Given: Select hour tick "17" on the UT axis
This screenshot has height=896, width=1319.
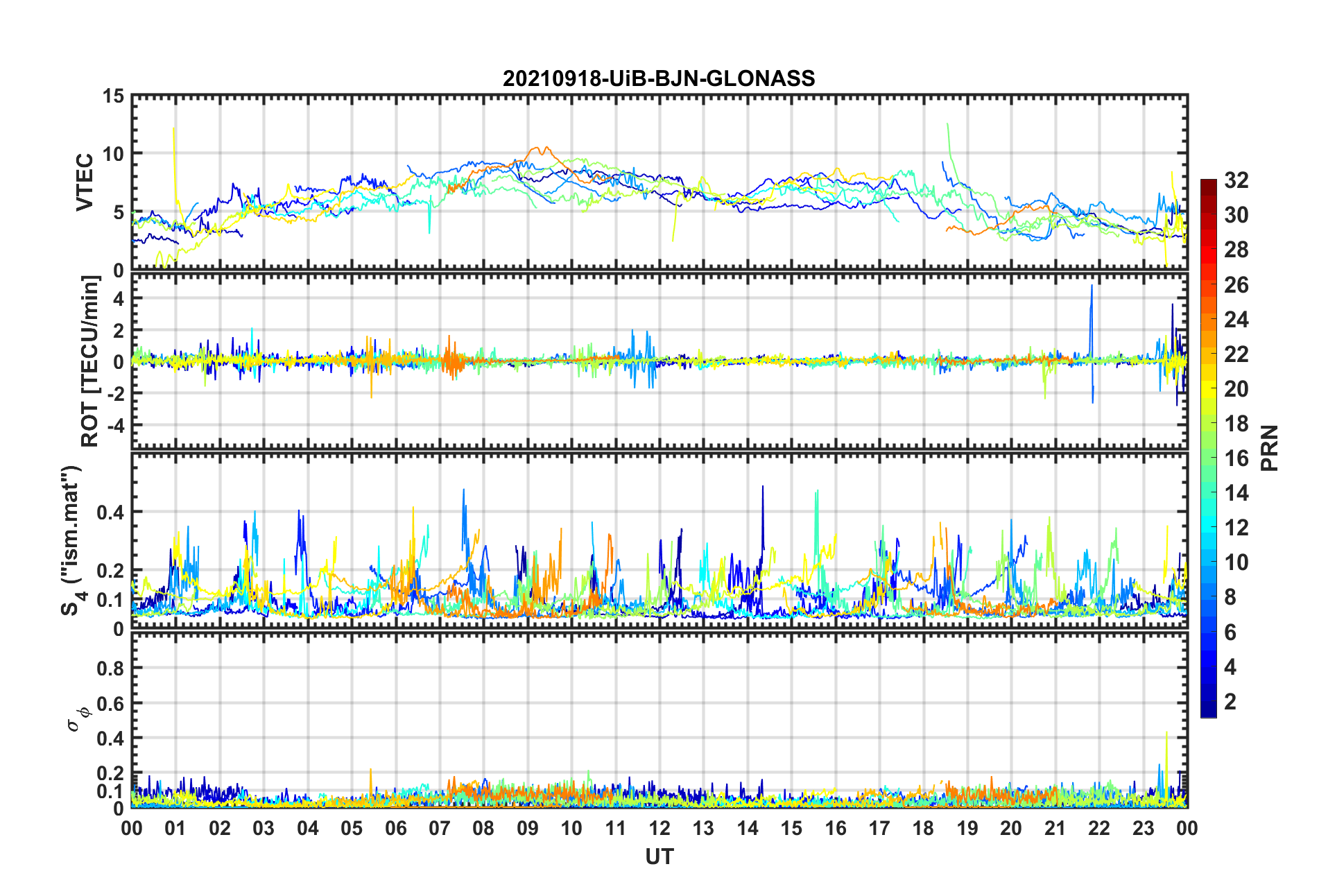Looking at the screenshot, I should [879, 828].
